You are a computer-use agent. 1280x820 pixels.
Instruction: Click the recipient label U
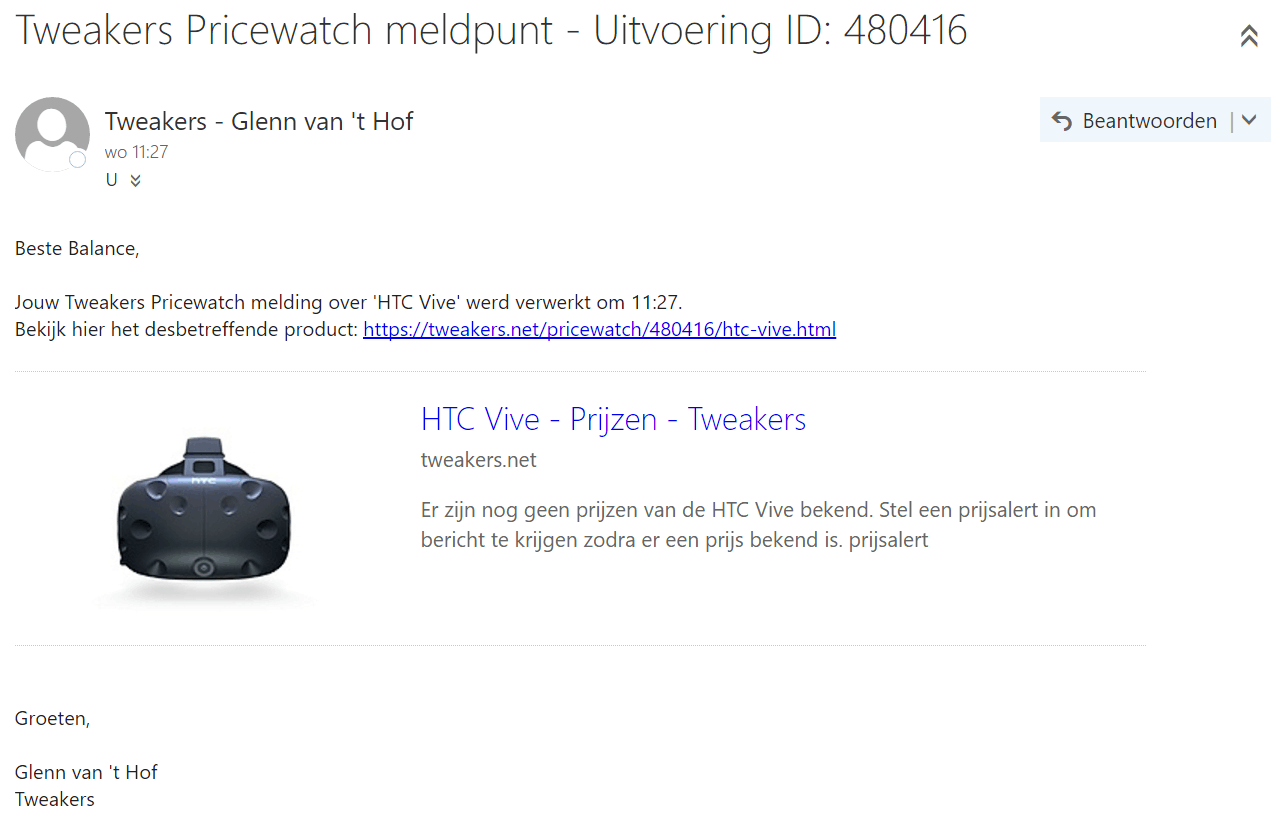111,181
